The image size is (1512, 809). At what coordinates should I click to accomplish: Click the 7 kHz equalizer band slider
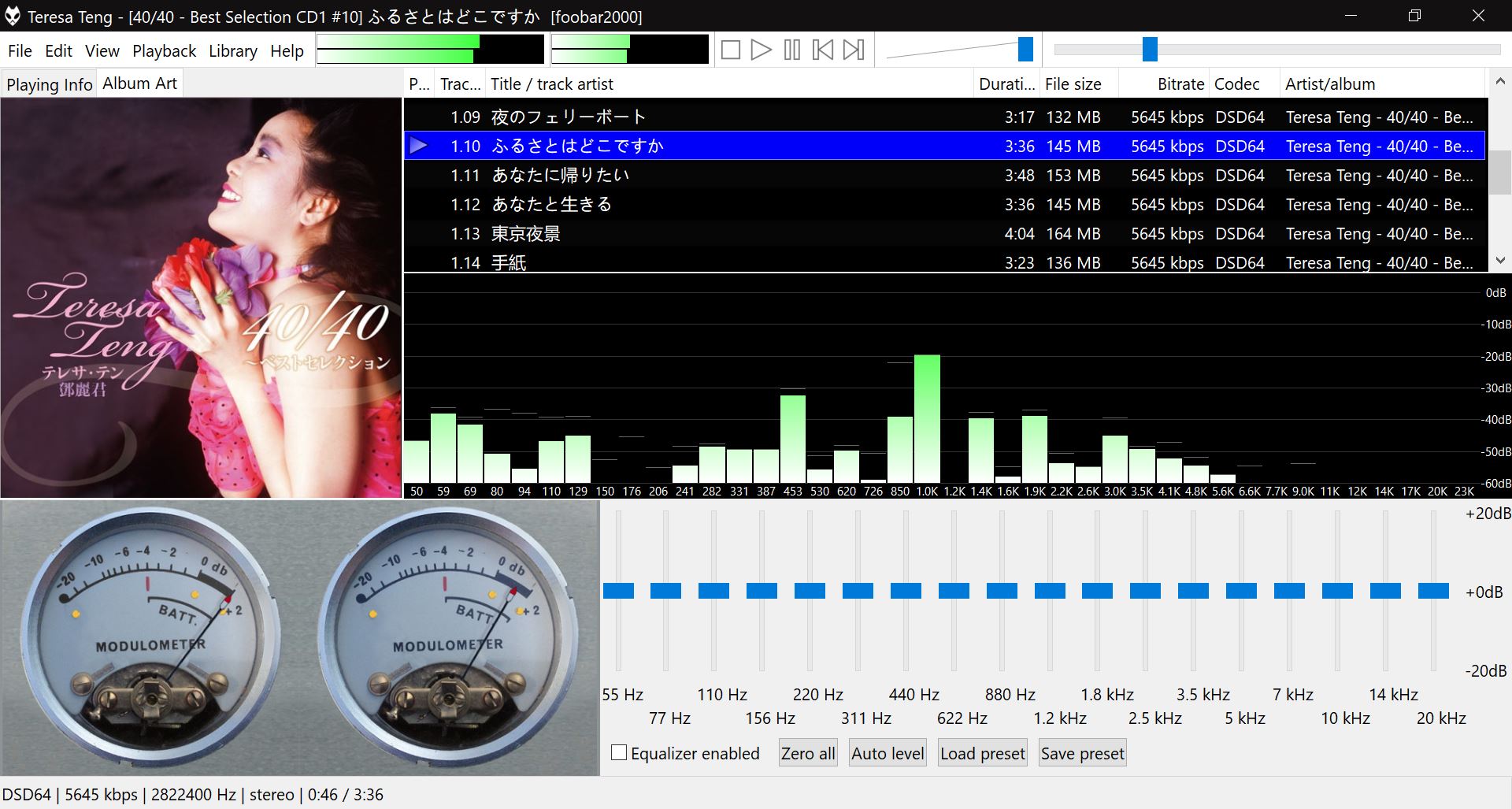1289,591
